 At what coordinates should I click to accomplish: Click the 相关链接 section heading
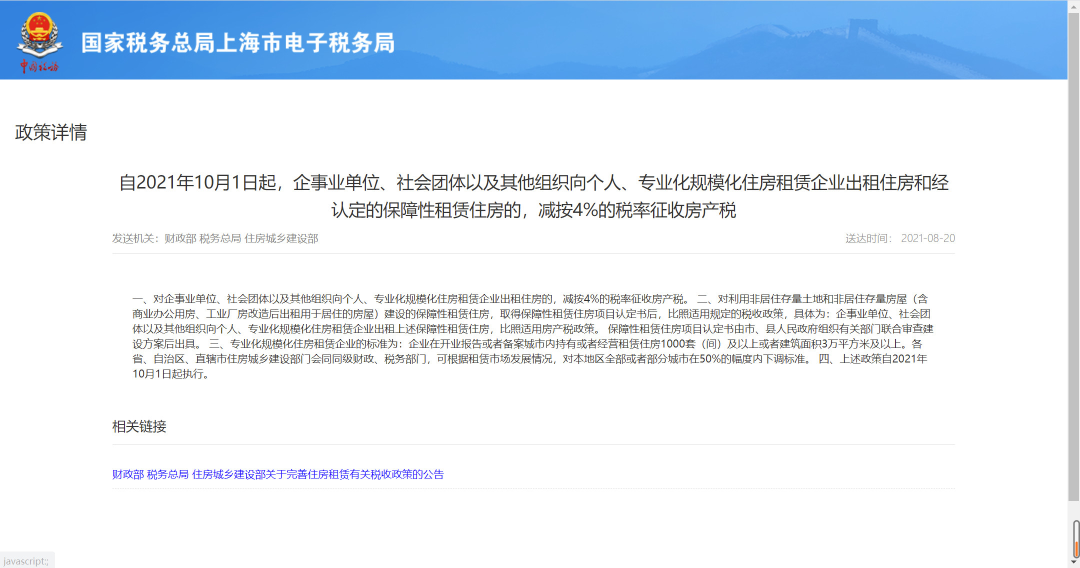click(139, 427)
